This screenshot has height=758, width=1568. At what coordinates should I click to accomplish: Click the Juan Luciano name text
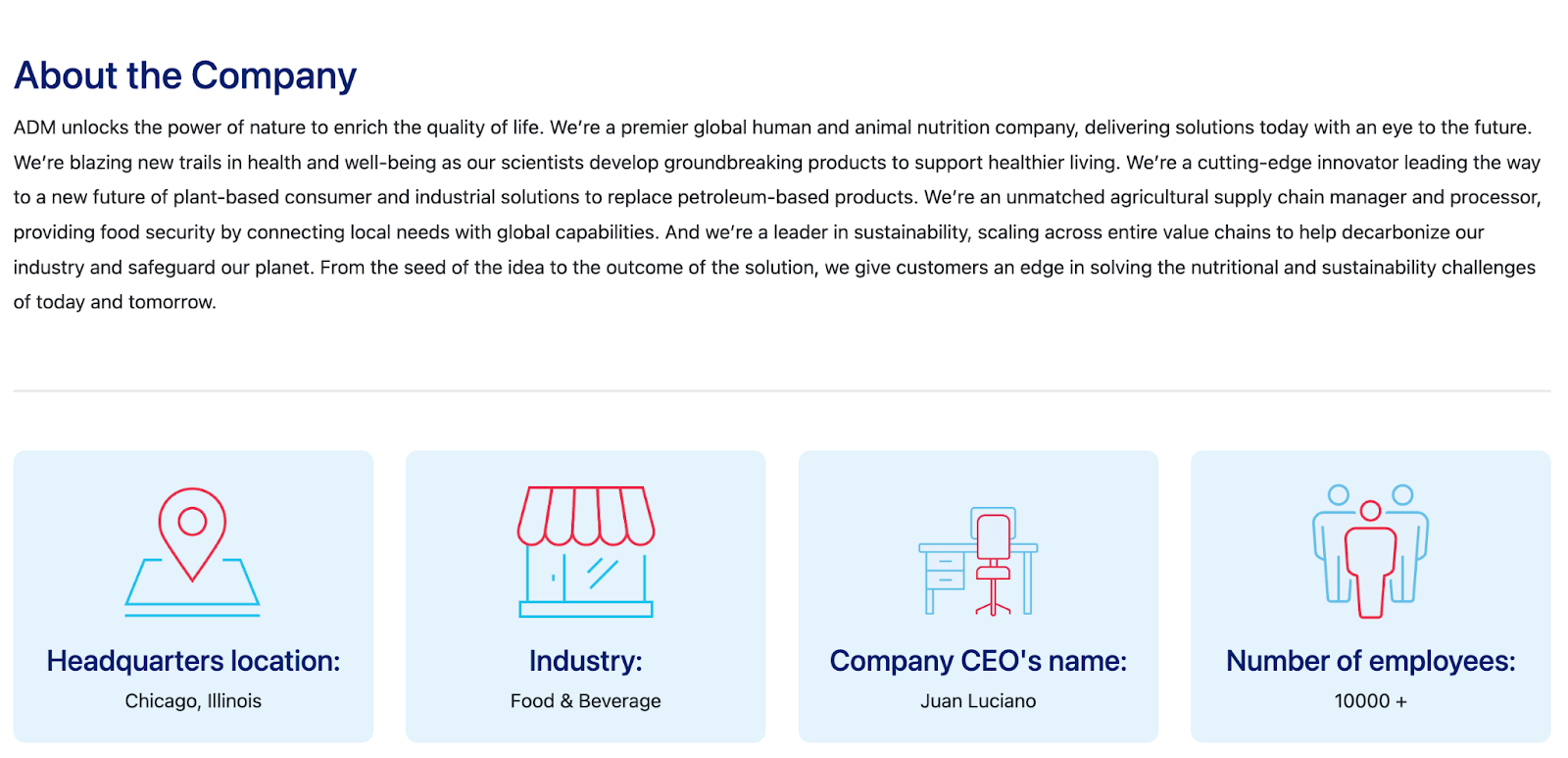[978, 701]
